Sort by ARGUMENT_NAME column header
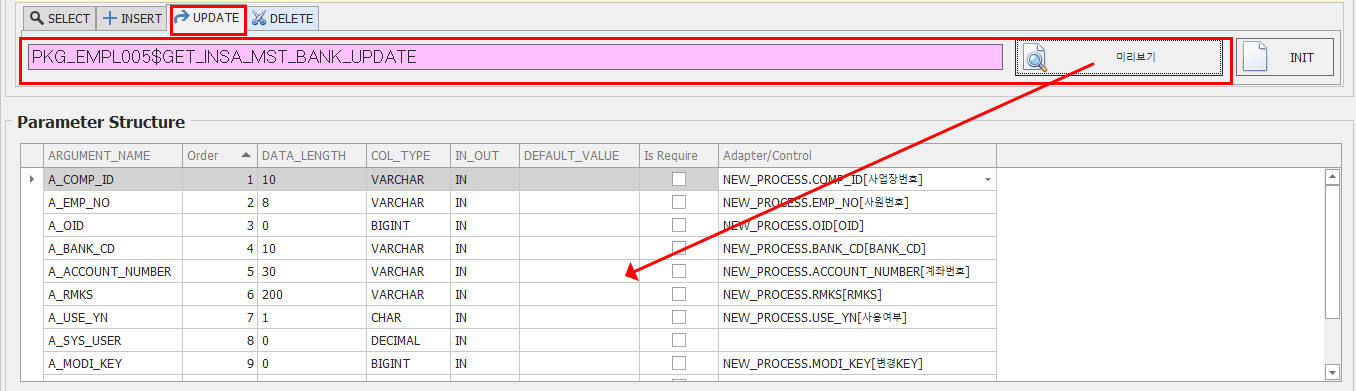This screenshot has width=1356, height=391. point(112,156)
